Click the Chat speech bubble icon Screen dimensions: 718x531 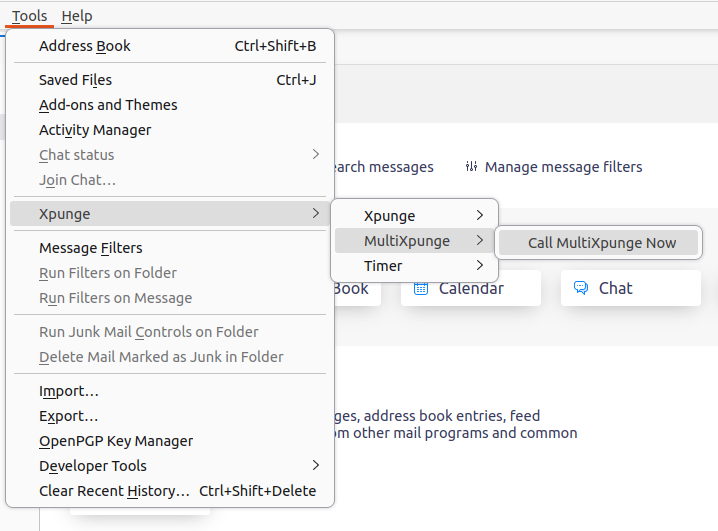point(581,288)
